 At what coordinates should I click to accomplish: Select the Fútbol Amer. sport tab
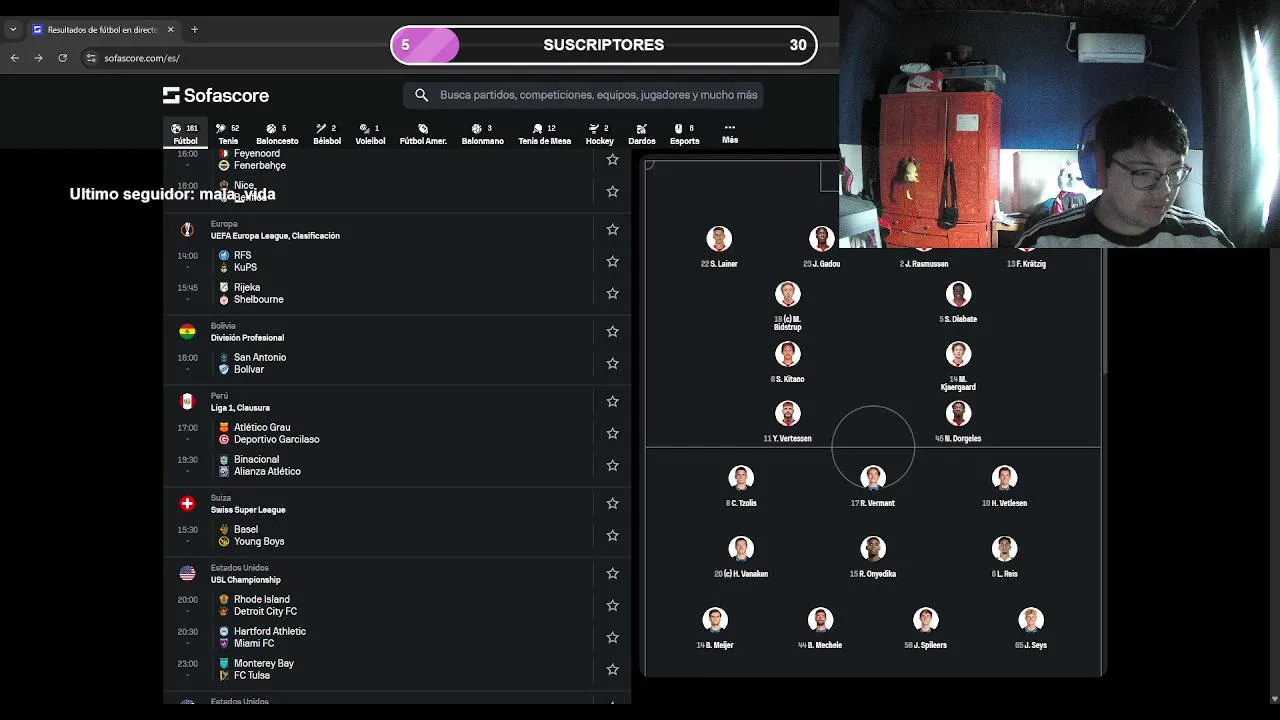pos(423,134)
